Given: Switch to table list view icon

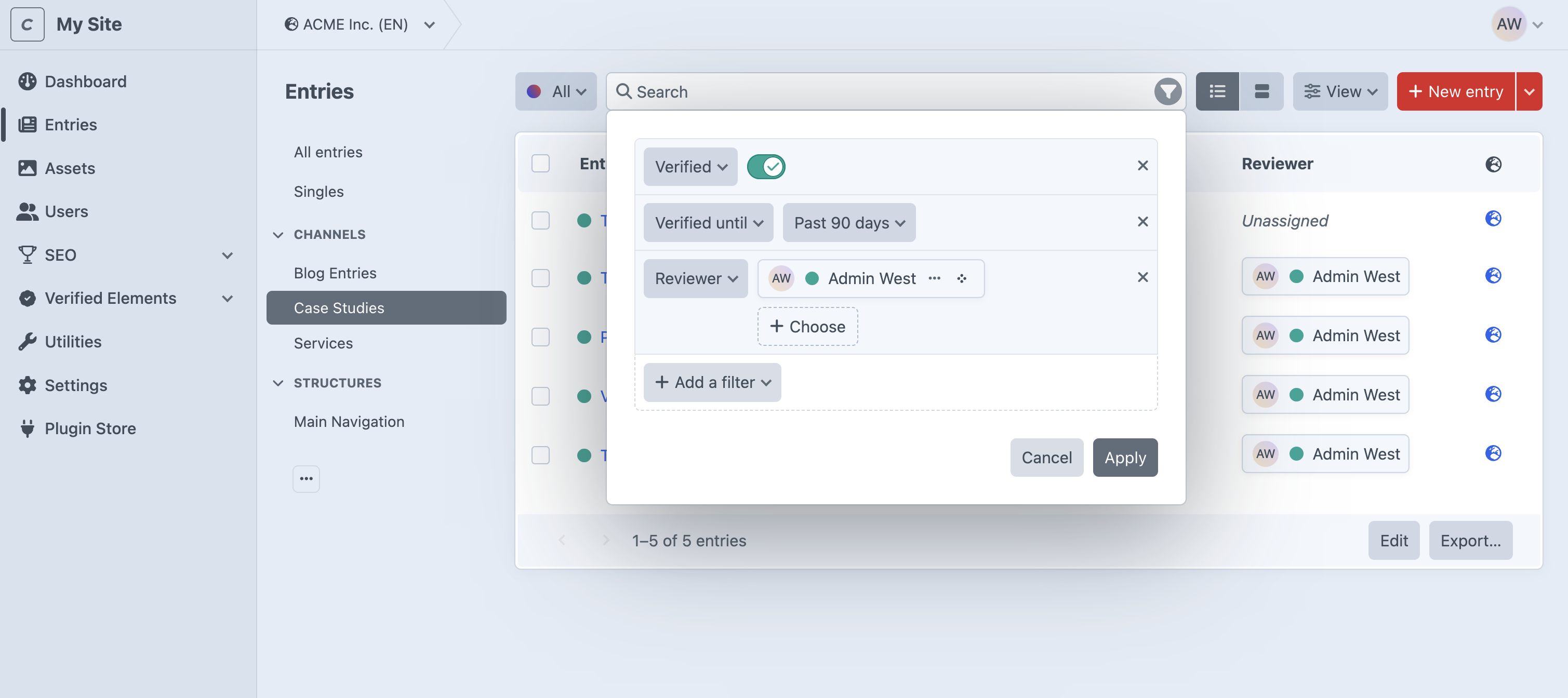Looking at the screenshot, I should [x=1217, y=91].
